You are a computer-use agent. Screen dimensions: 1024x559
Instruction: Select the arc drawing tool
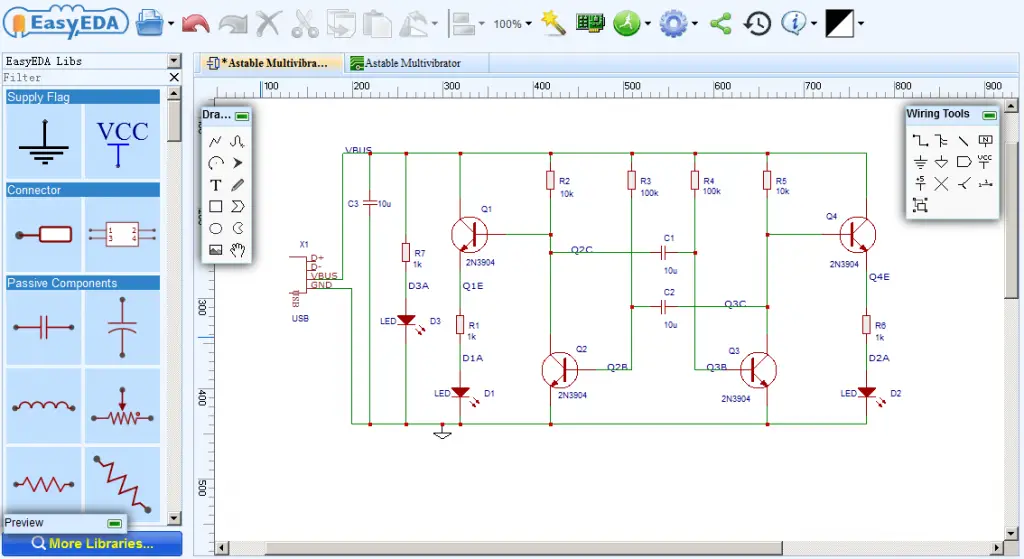(216, 163)
